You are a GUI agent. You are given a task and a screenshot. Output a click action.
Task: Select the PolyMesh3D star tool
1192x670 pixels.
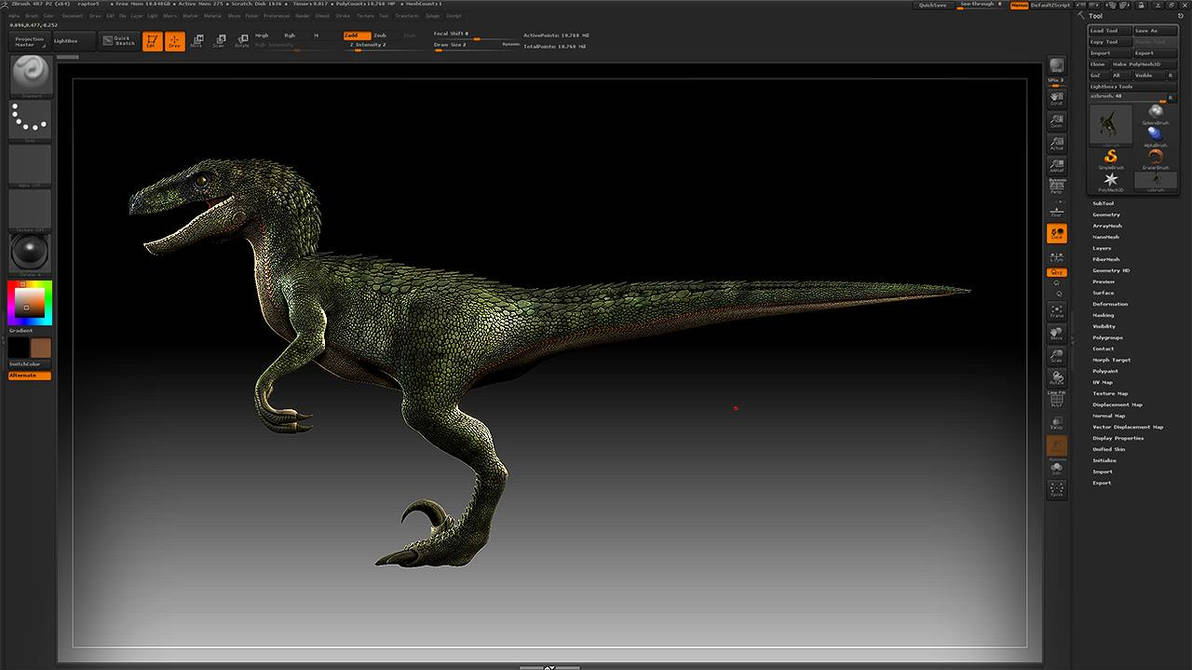[1111, 178]
